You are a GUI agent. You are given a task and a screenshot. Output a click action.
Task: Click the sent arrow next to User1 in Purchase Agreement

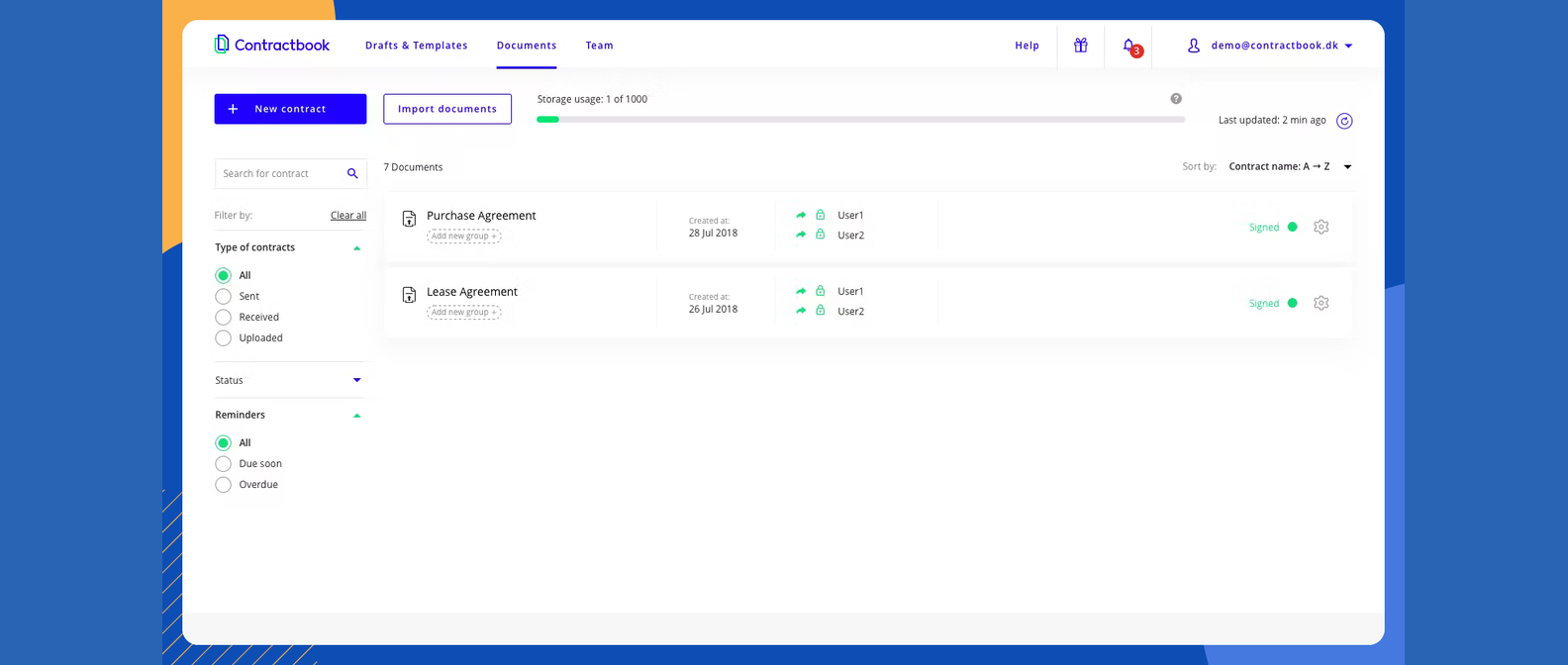801,215
